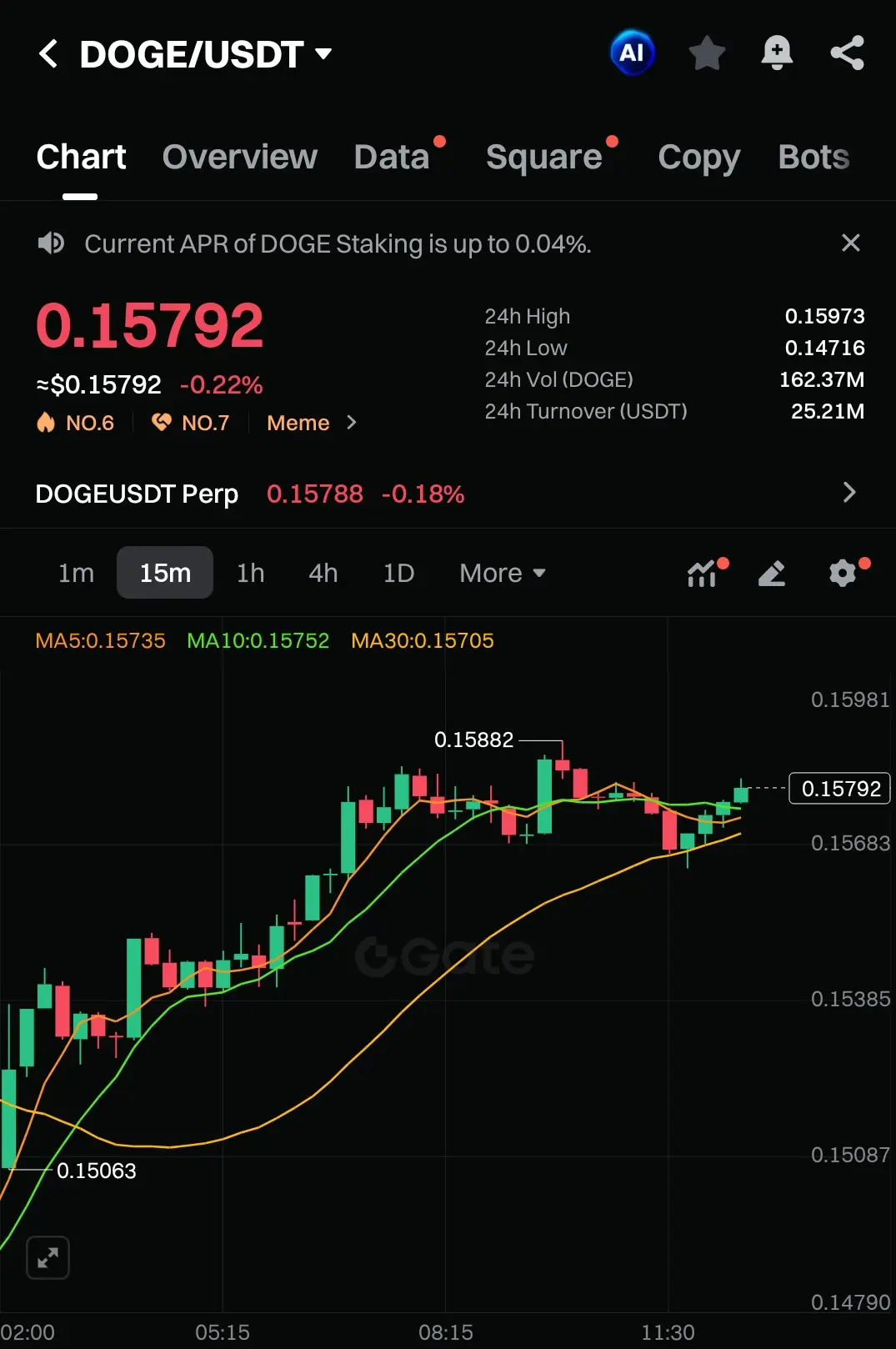Select the 1D timeframe
896x1349 pixels.
pyautogui.click(x=398, y=573)
